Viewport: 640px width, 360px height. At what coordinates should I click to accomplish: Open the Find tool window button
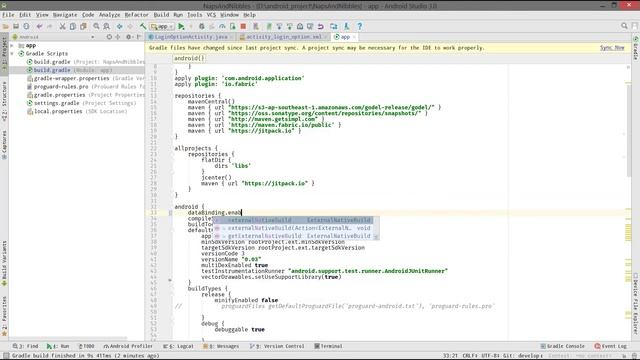[x=26, y=346]
